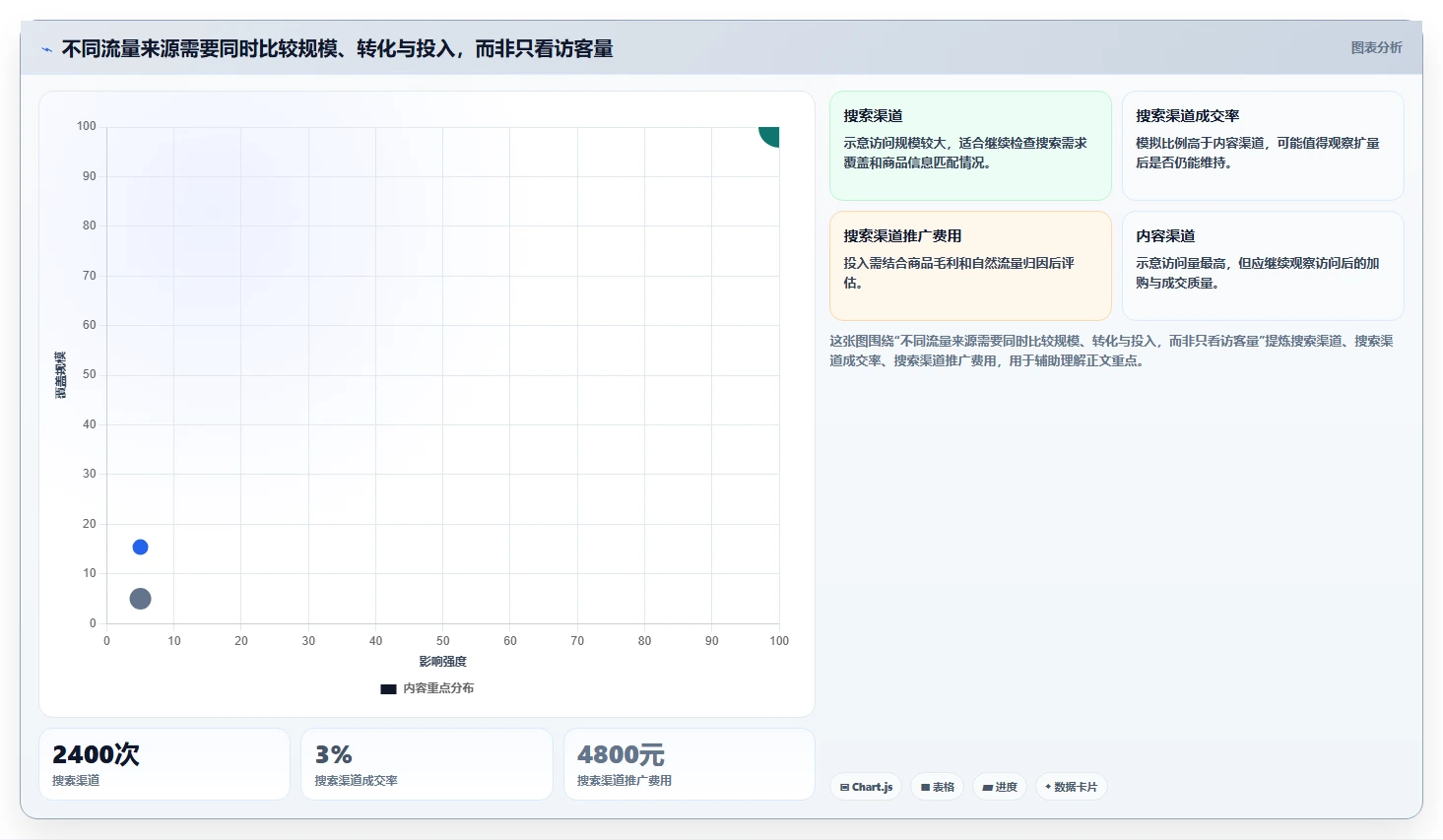The width and height of the screenshot is (1443, 840).
Task: Click the 图表分析 label in header
Action: pyautogui.click(x=1376, y=47)
